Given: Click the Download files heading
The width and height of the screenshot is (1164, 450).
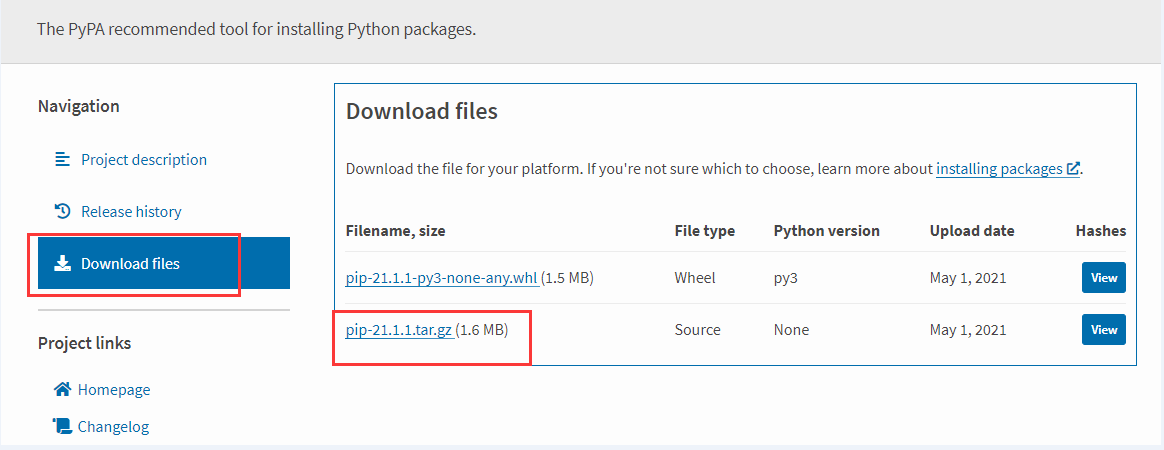Looking at the screenshot, I should pos(421,111).
